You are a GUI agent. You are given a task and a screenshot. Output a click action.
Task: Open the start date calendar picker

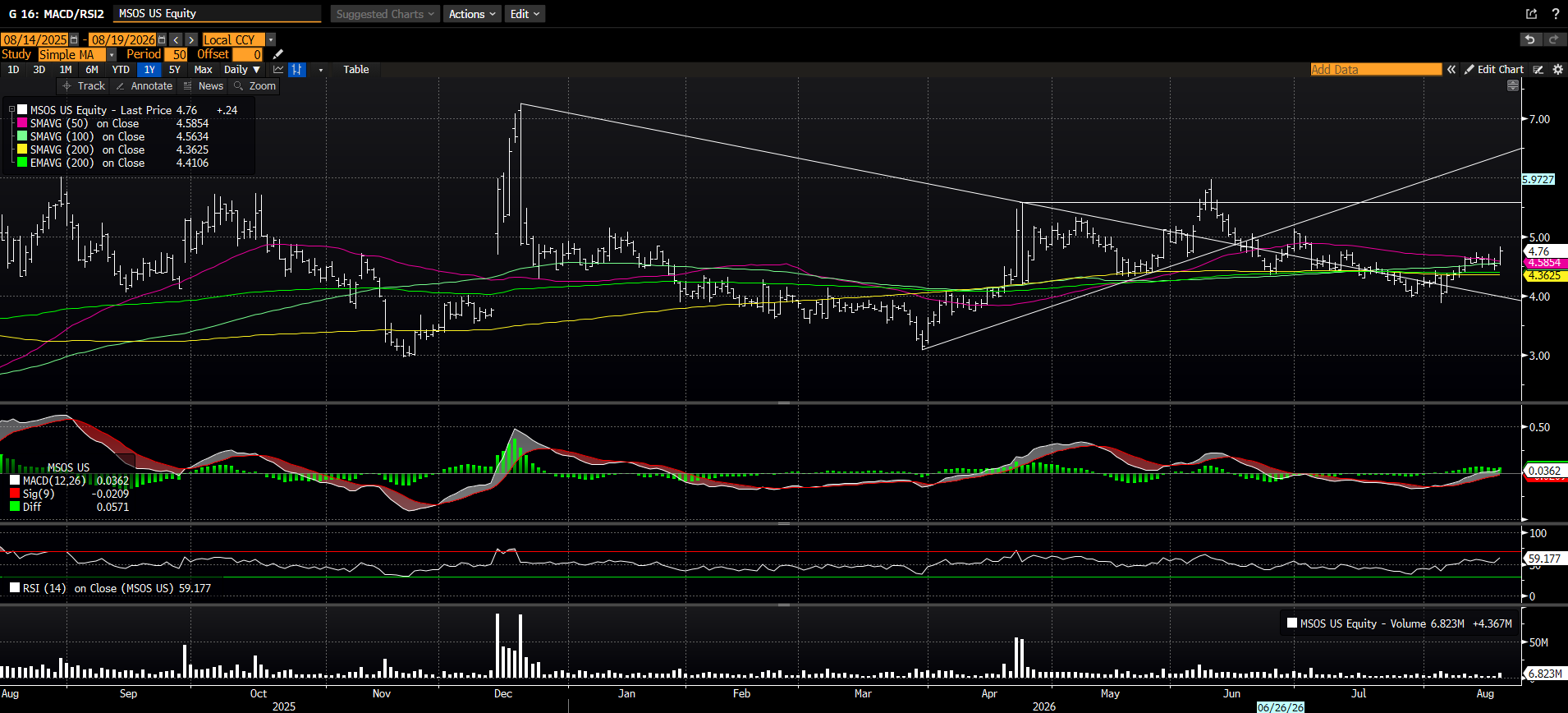[x=74, y=39]
